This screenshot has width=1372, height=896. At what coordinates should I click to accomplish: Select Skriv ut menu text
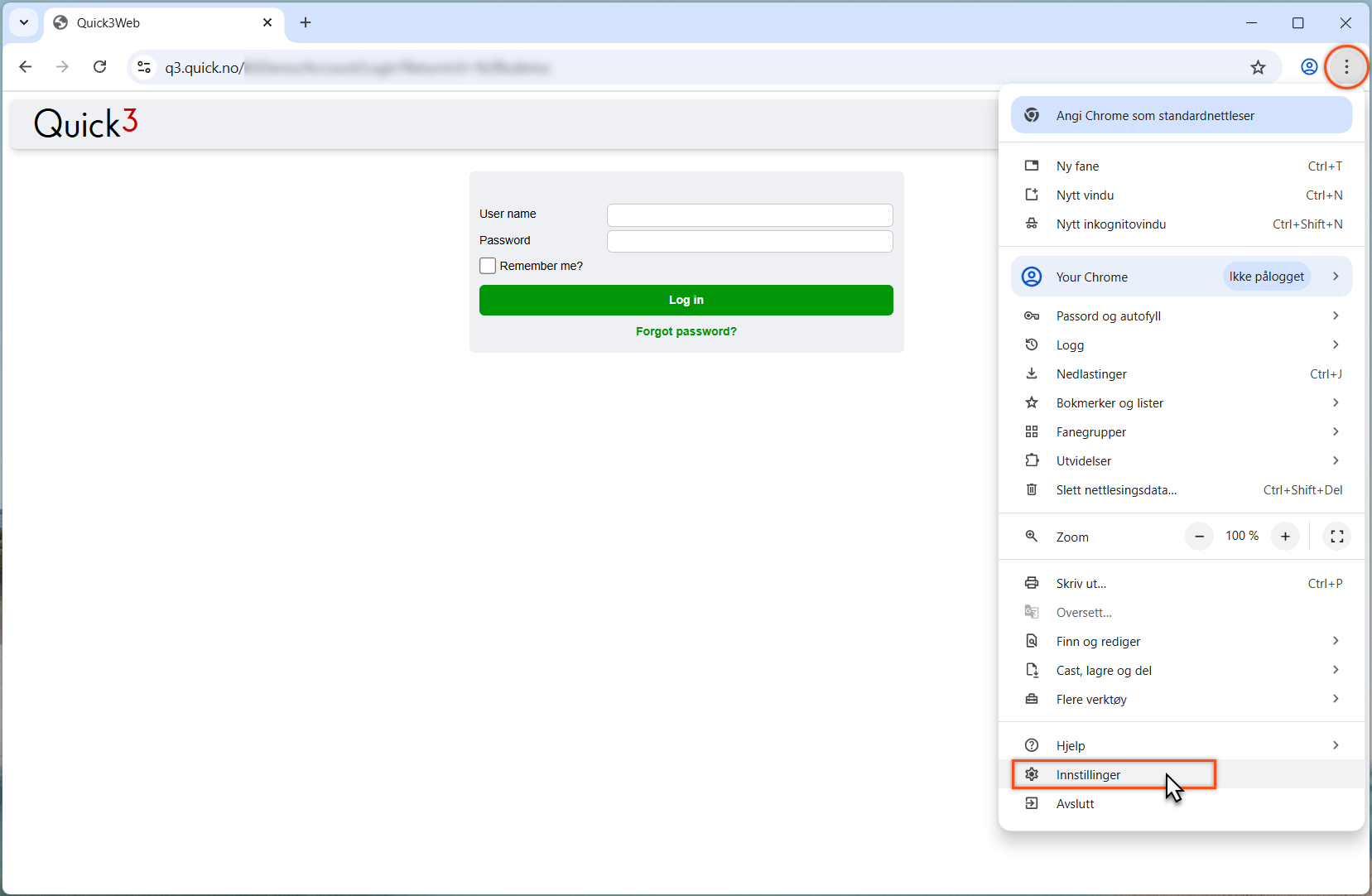[1081, 584]
